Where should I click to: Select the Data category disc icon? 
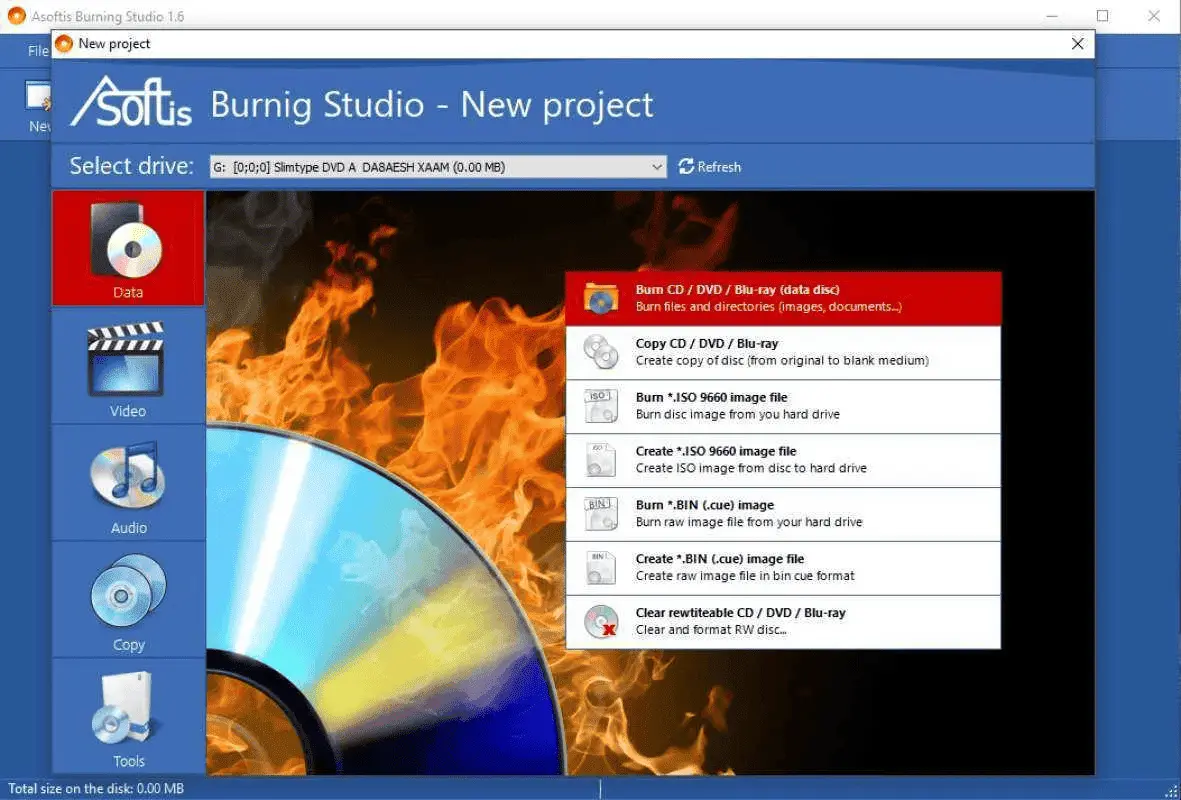pos(127,240)
